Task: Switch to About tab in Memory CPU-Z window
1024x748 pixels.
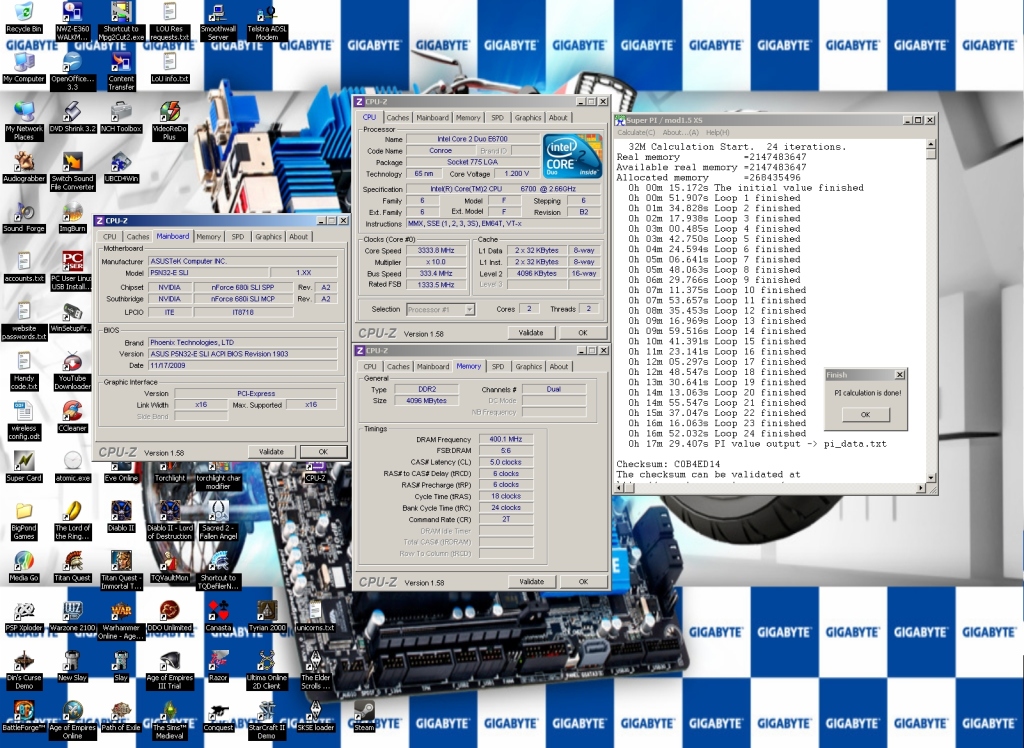Action: click(x=558, y=366)
